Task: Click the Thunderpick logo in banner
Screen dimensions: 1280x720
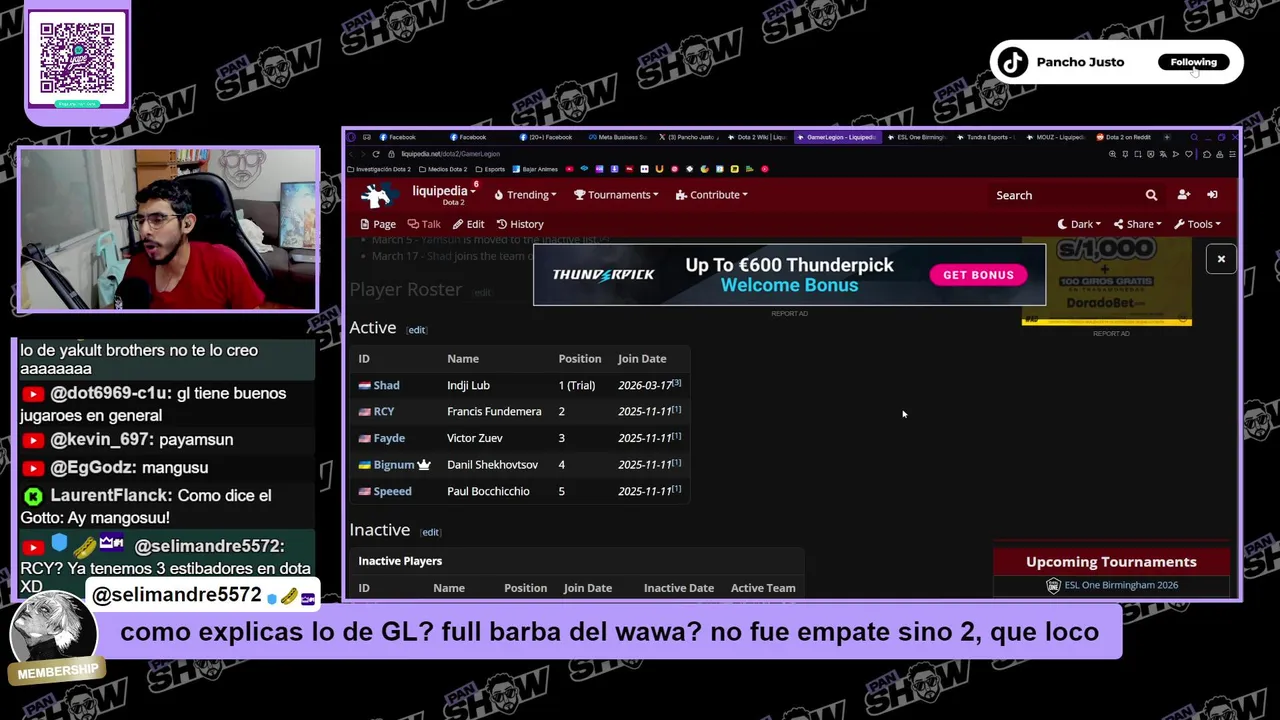Action: click(x=603, y=275)
